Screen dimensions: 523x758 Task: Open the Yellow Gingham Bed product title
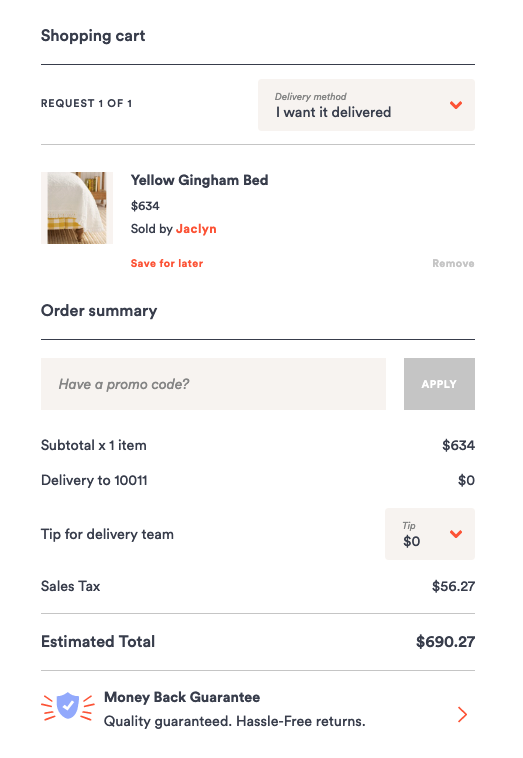(x=199, y=180)
